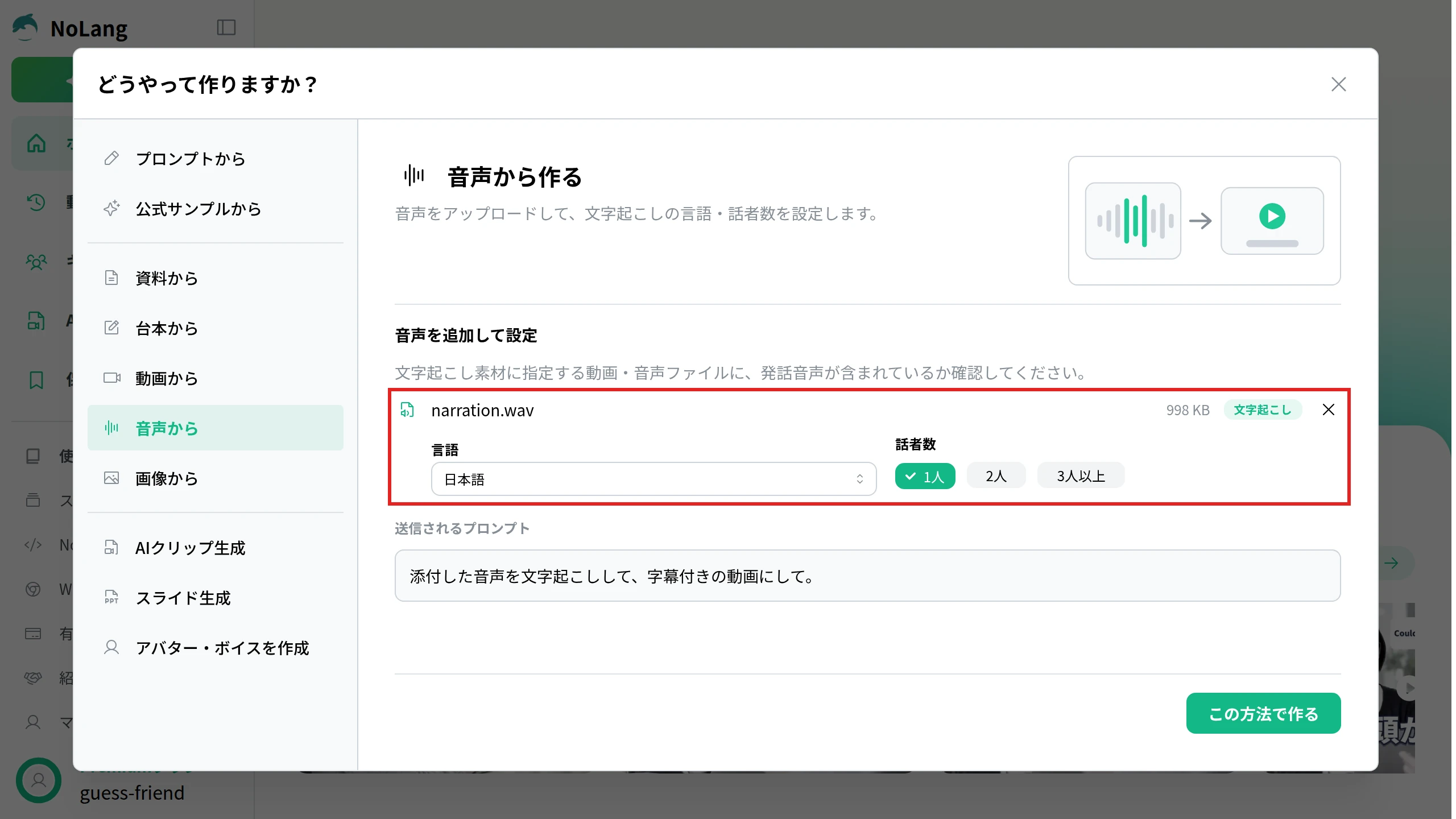Screen dimensions: 1456x819
Task: Click the PPT icon beside スライド生成
Action: coord(111,597)
